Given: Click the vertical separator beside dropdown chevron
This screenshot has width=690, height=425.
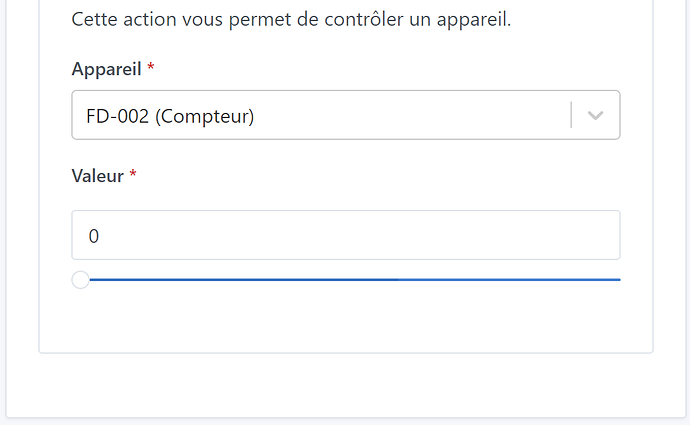Looking at the screenshot, I should [x=571, y=116].
